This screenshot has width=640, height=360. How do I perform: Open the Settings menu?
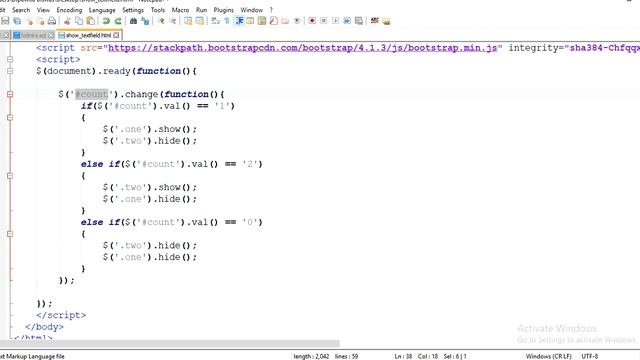pyautogui.click(x=133, y=10)
